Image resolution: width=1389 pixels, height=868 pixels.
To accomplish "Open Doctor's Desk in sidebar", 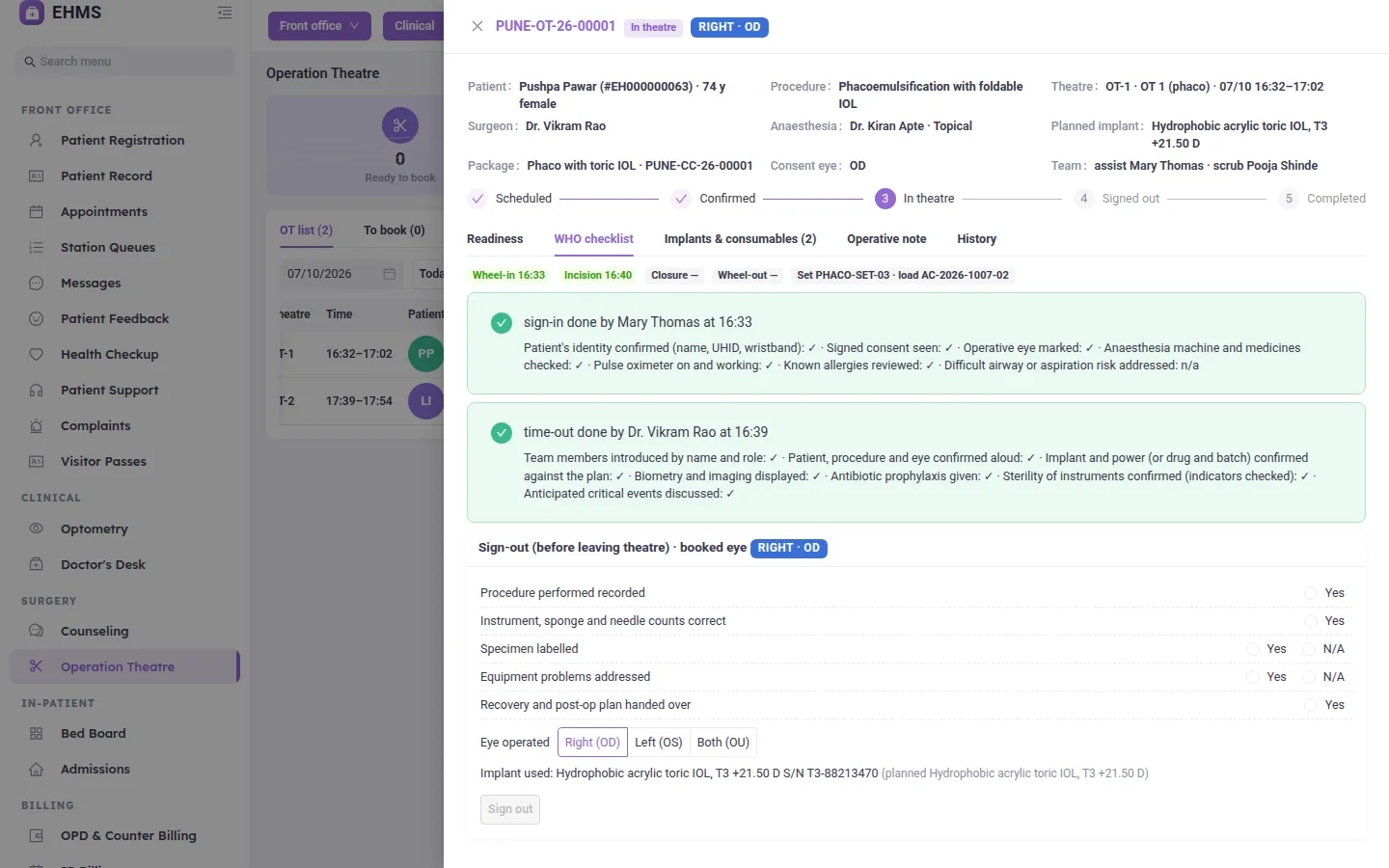I will click(103, 564).
